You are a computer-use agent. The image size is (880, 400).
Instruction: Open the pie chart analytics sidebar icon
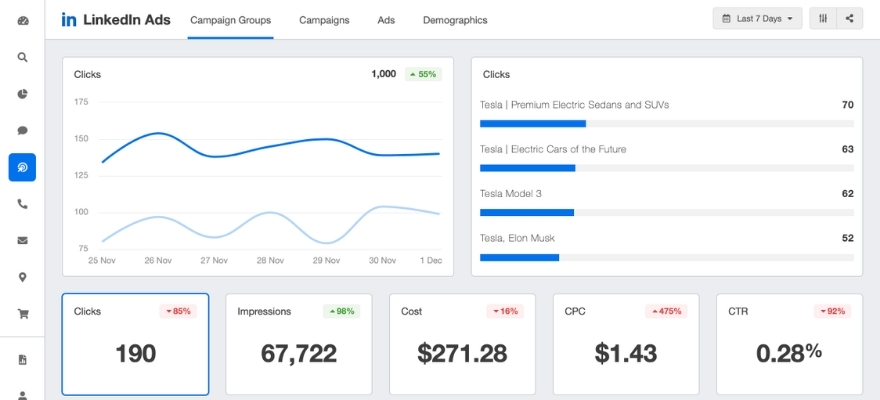click(22, 94)
